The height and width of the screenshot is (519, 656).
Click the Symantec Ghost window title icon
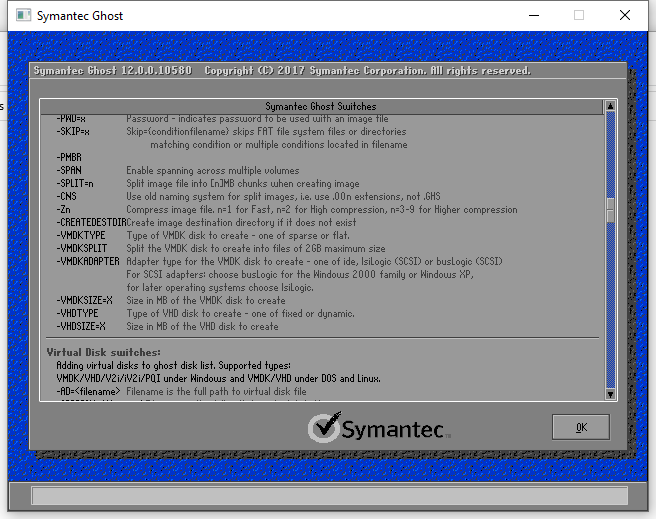pos(23,15)
